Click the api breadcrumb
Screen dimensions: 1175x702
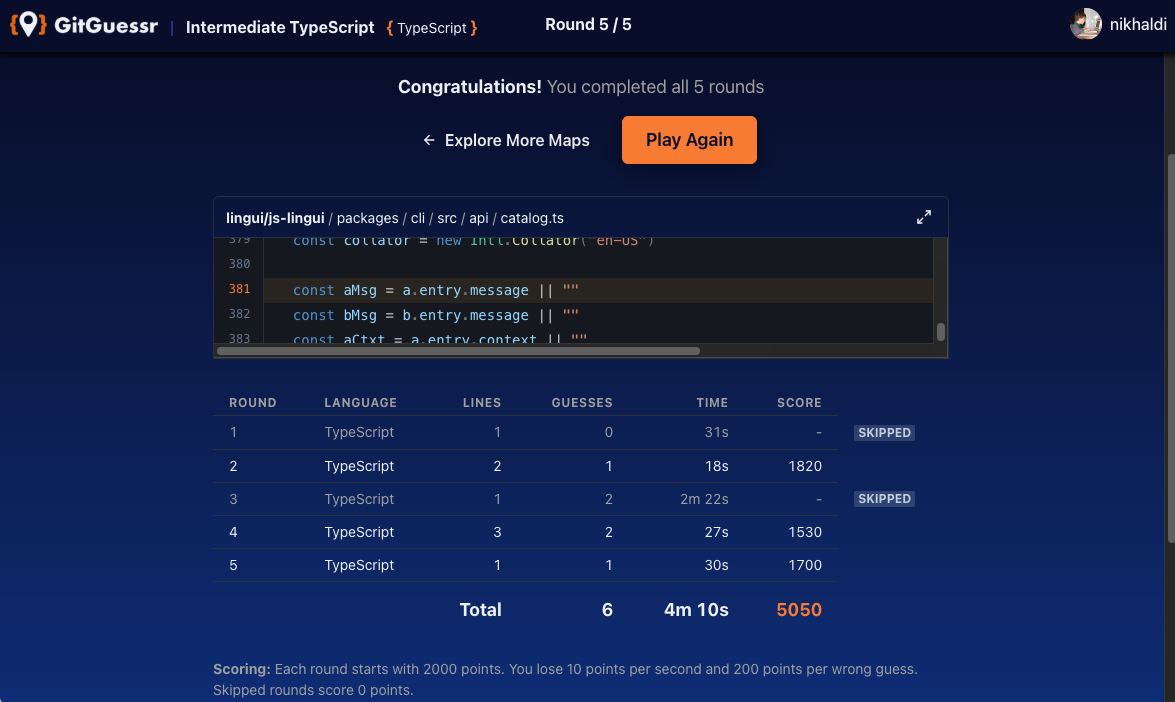[x=478, y=217]
